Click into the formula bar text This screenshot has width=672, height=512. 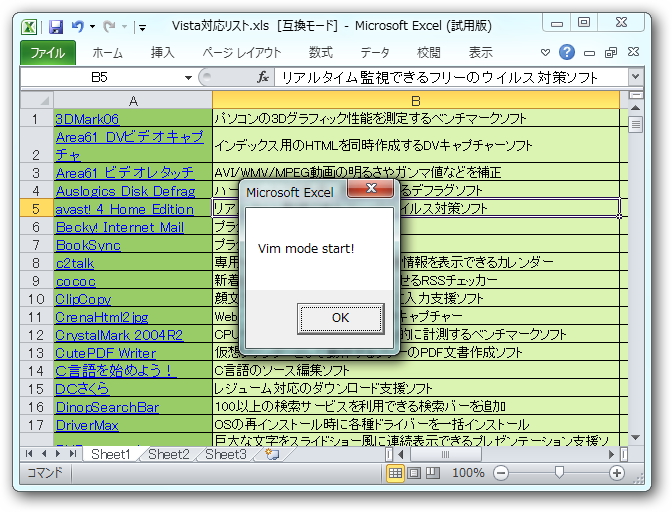point(452,78)
